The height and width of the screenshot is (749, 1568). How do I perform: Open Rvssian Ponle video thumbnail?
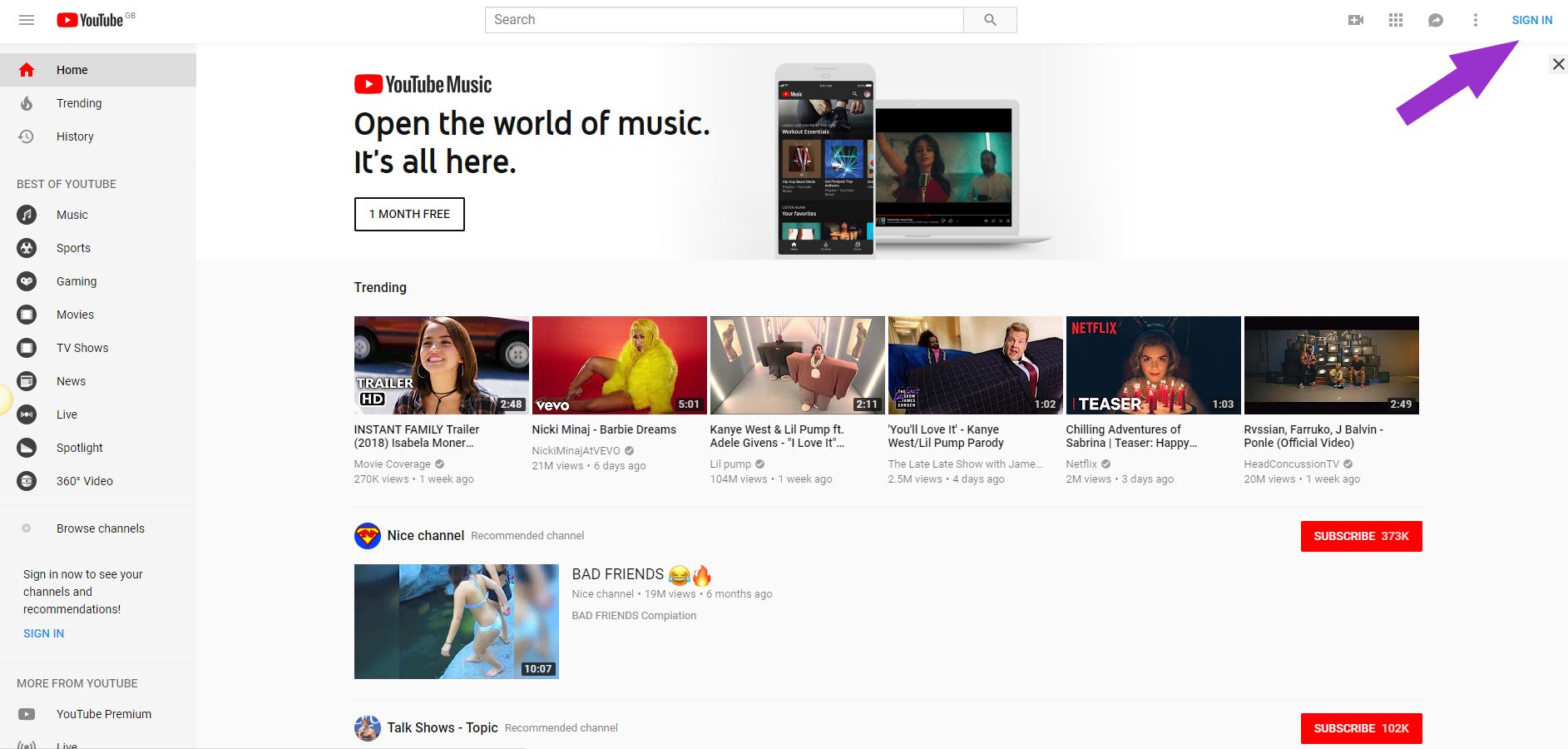click(1332, 365)
